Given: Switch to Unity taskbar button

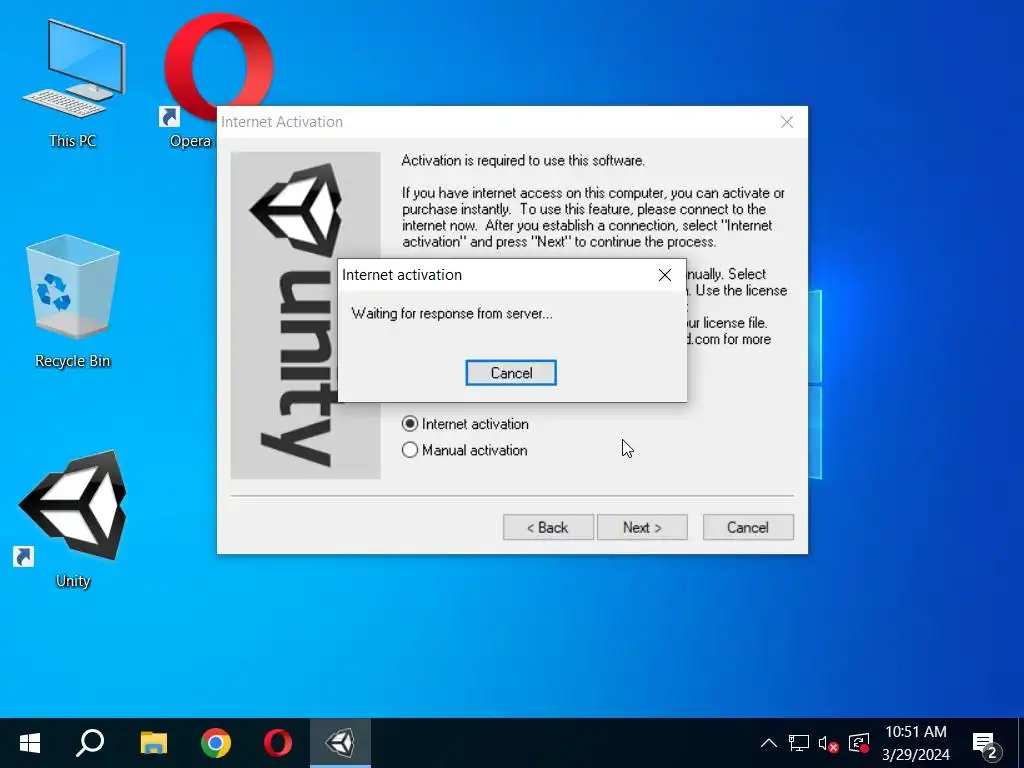Looking at the screenshot, I should click(x=340, y=743).
